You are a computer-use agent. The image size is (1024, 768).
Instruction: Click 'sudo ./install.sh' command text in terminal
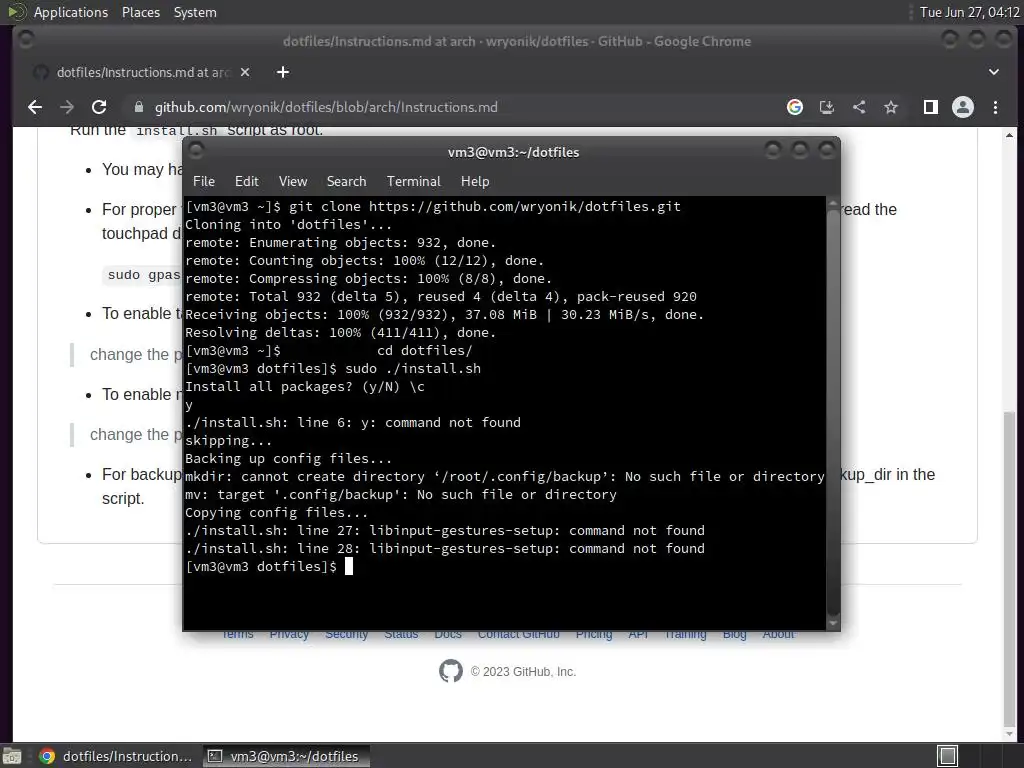click(413, 368)
